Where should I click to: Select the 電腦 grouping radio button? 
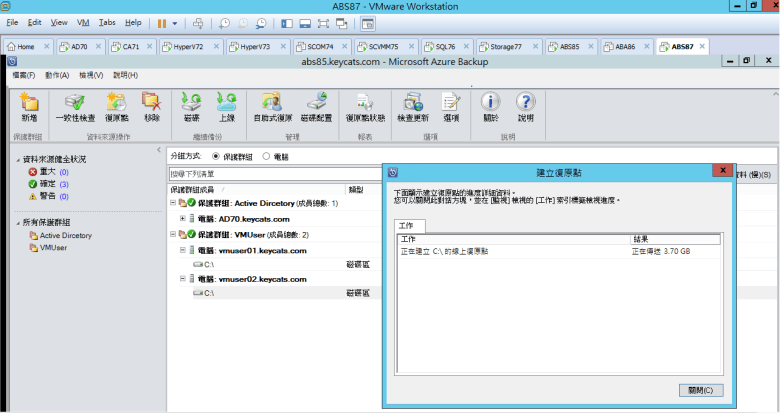(x=266, y=156)
